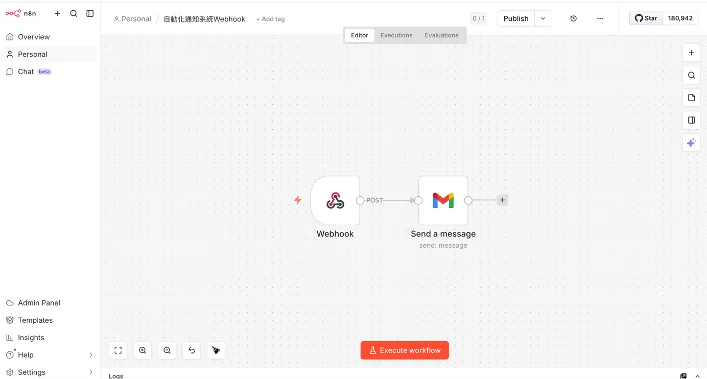Fit the workflow to view
Screen dimensions: 707x379
tap(118, 351)
